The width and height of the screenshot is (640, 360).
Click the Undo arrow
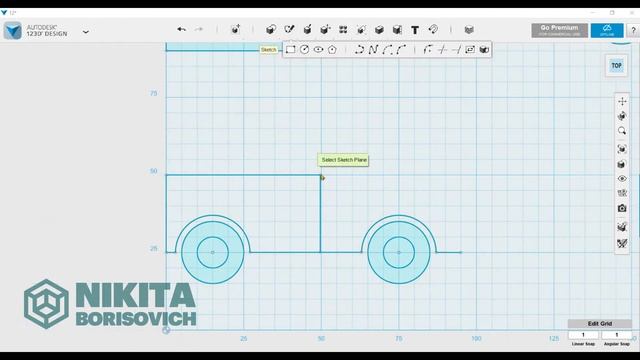coord(182,29)
